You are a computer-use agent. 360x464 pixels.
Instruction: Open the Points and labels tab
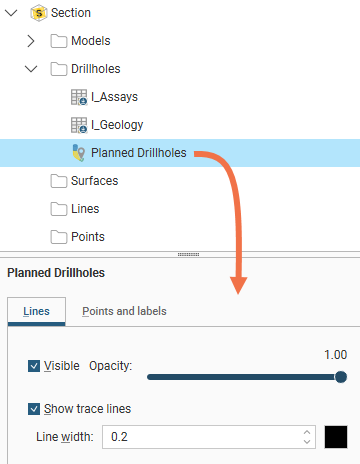point(124,311)
